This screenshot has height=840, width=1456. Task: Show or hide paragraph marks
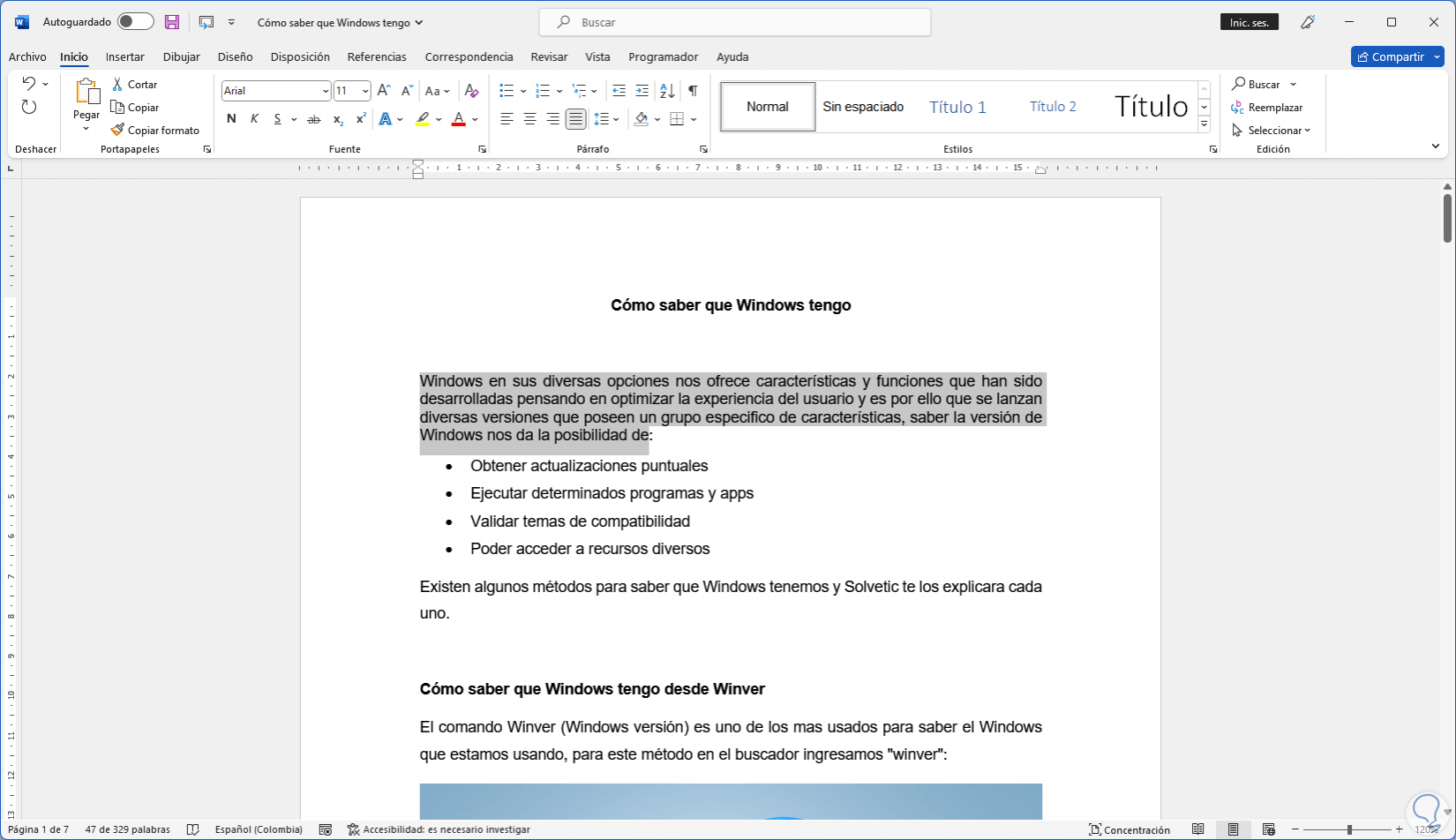coord(693,91)
